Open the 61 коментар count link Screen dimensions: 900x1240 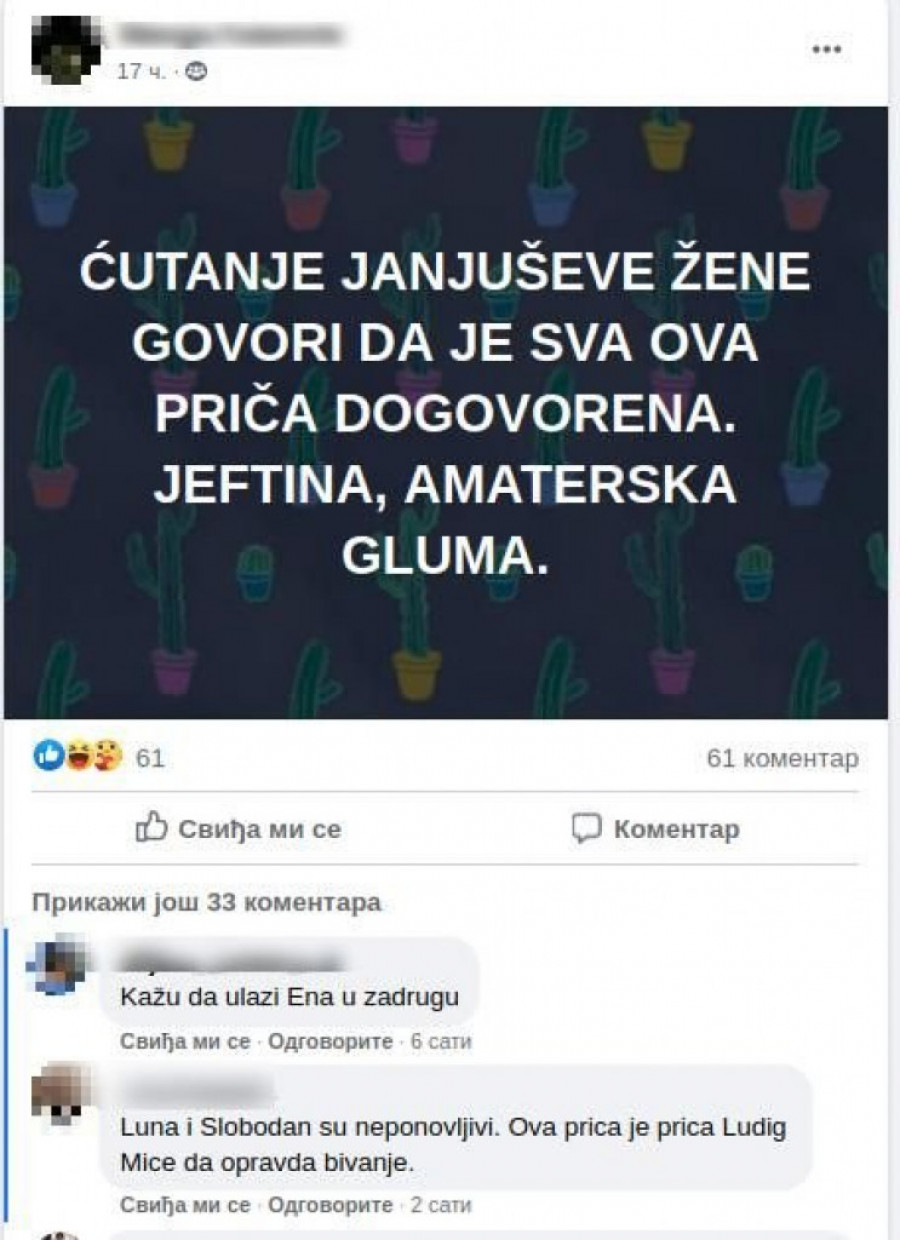782,759
